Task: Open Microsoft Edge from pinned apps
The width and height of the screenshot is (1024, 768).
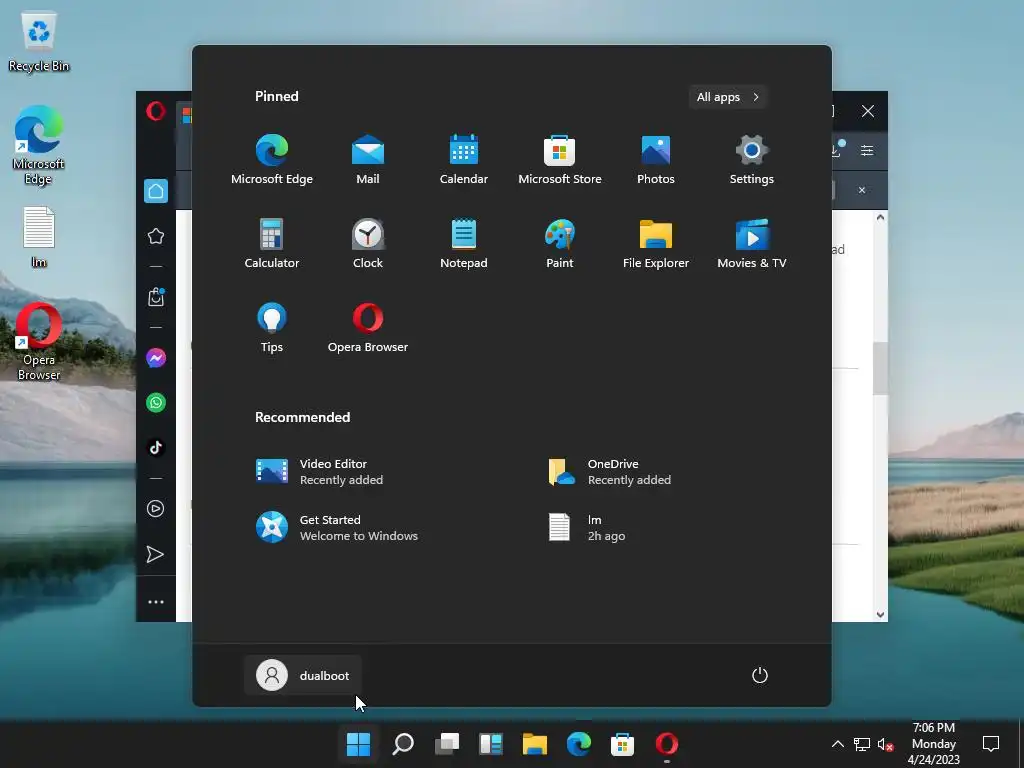Action: click(x=272, y=159)
